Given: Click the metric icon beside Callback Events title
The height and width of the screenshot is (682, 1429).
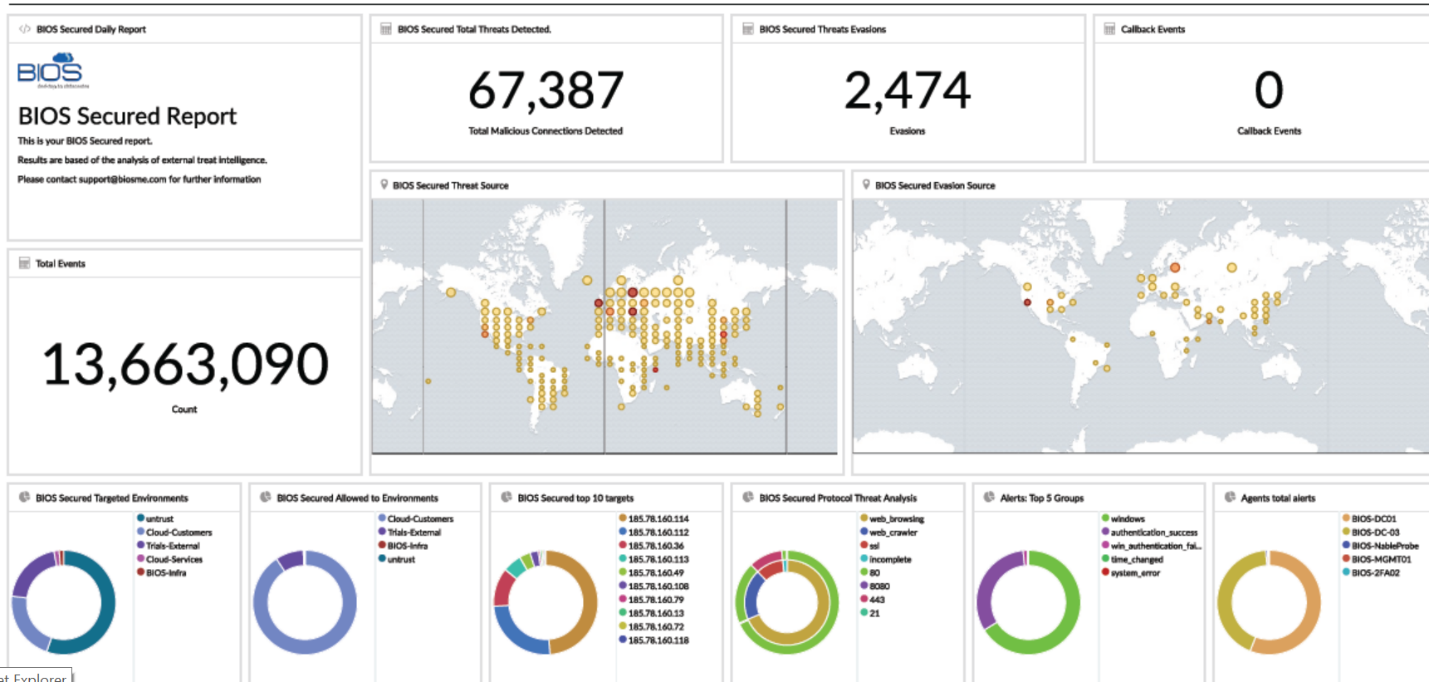Looking at the screenshot, I should click(x=1109, y=29).
